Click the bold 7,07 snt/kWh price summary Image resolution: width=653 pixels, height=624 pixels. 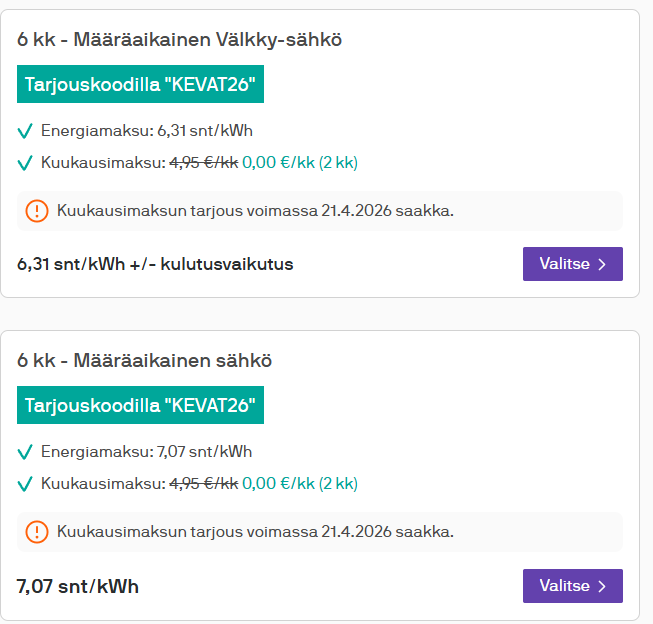click(x=78, y=586)
